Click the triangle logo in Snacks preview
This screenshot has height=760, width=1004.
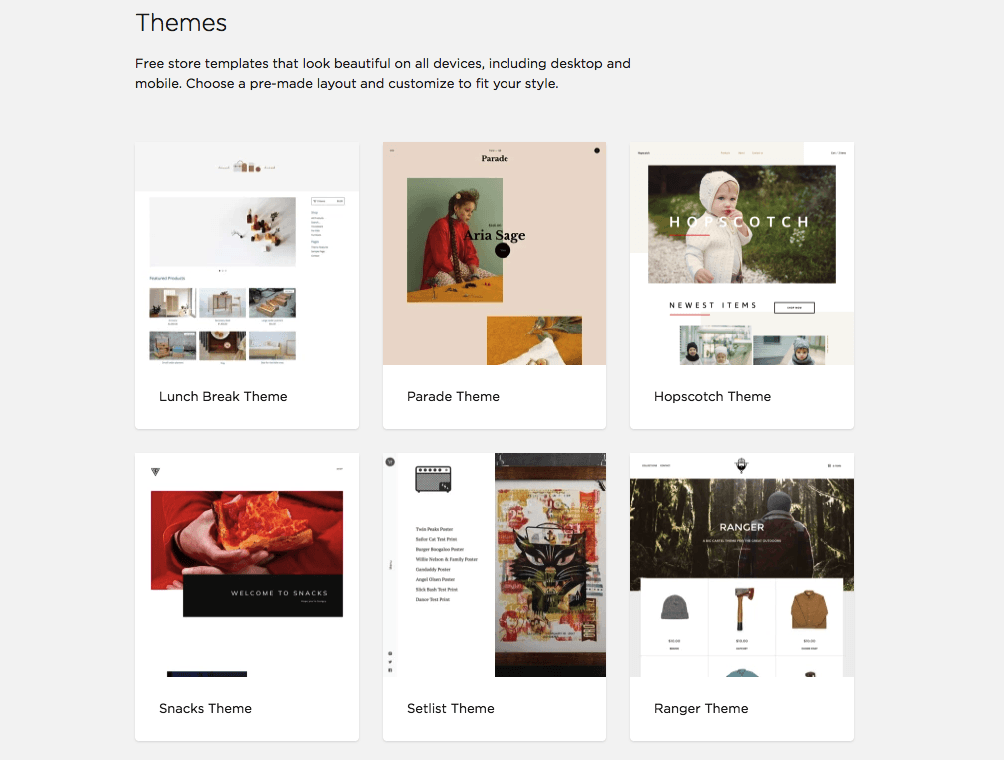coord(155,472)
